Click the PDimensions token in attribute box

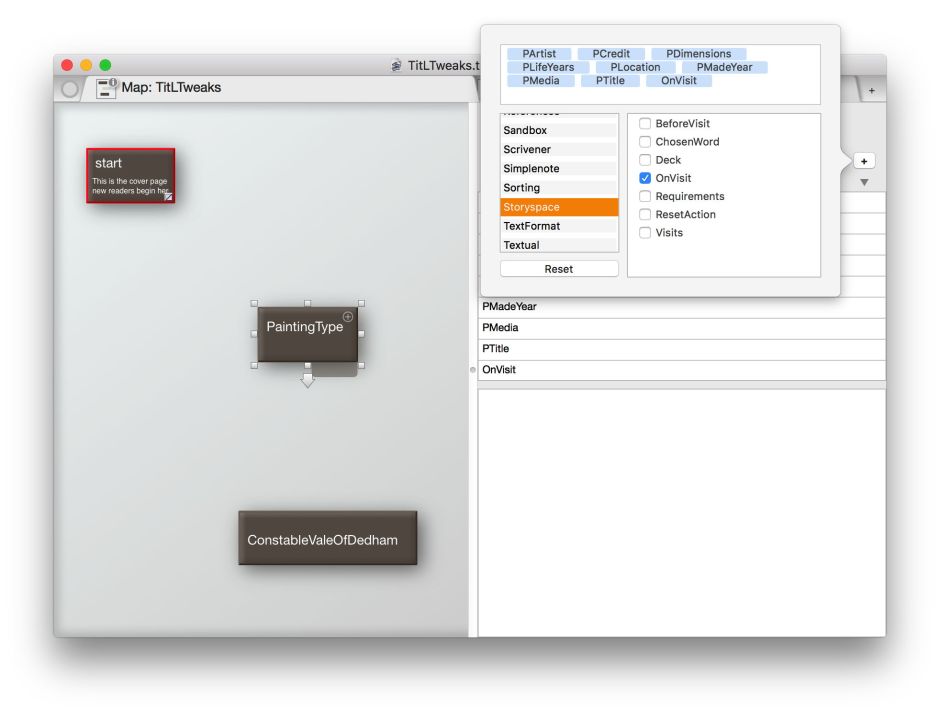click(698, 54)
